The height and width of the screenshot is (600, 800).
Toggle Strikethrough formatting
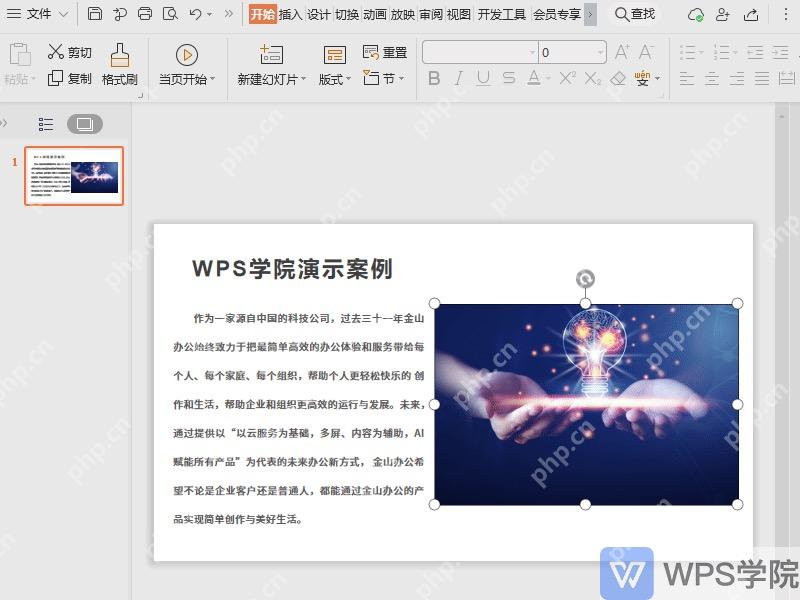[x=509, y=79]
